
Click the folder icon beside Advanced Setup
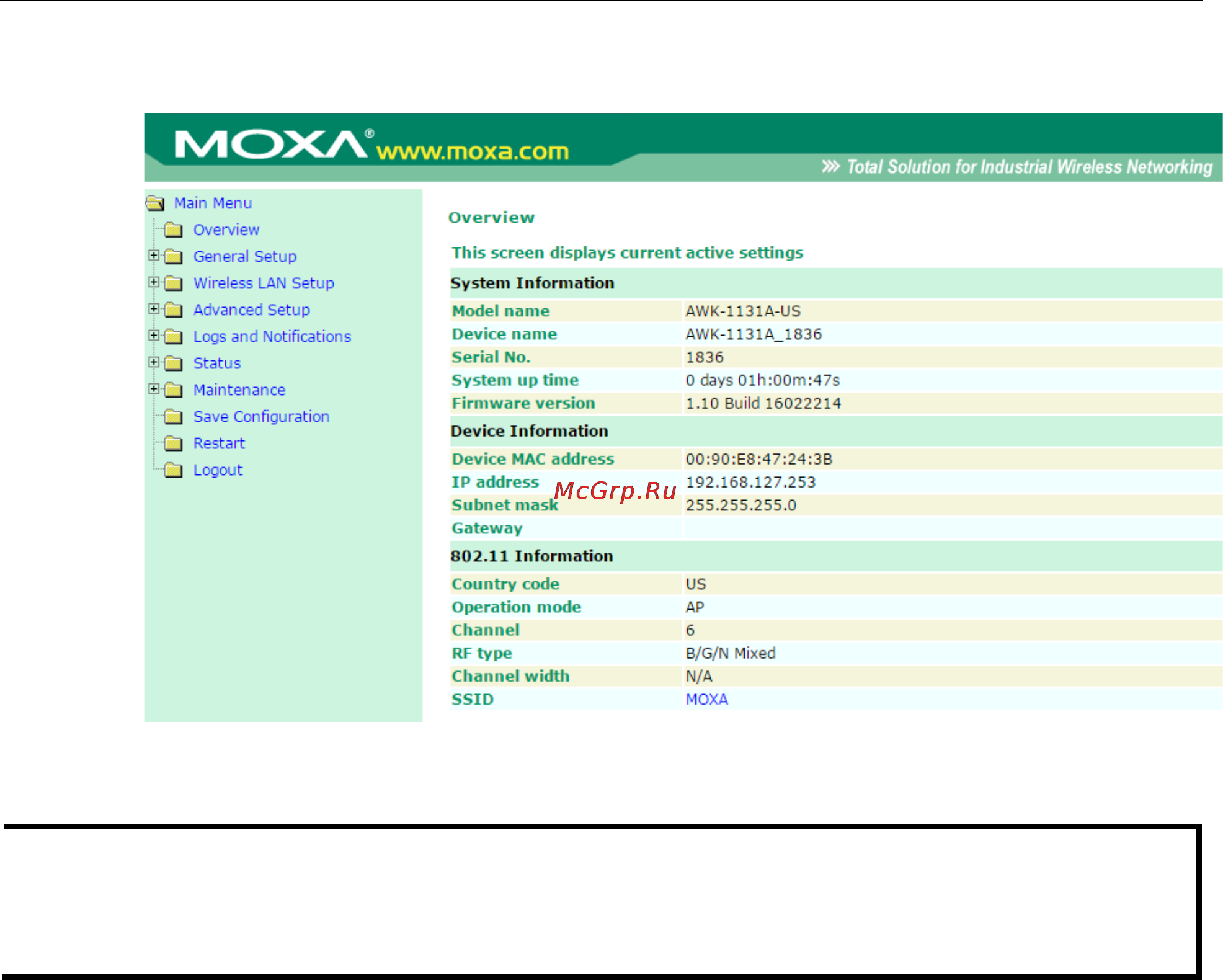click(174, 310)
